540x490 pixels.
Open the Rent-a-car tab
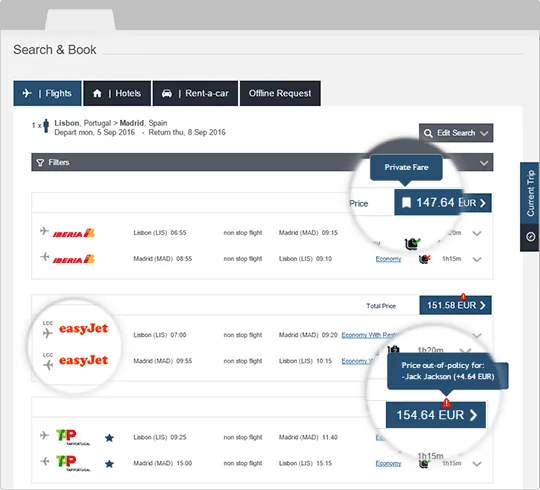point(195,93)
